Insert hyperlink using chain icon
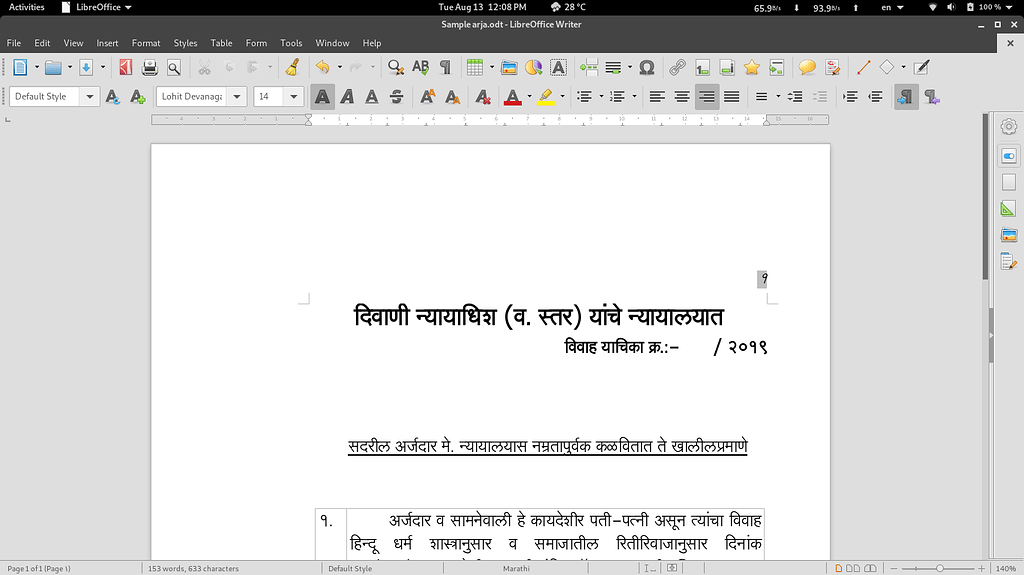 pyautogui.click(x=677, y=68)
